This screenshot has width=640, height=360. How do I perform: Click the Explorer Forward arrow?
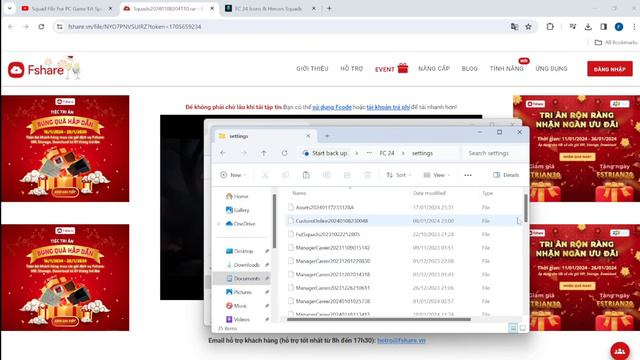point(244,153)
